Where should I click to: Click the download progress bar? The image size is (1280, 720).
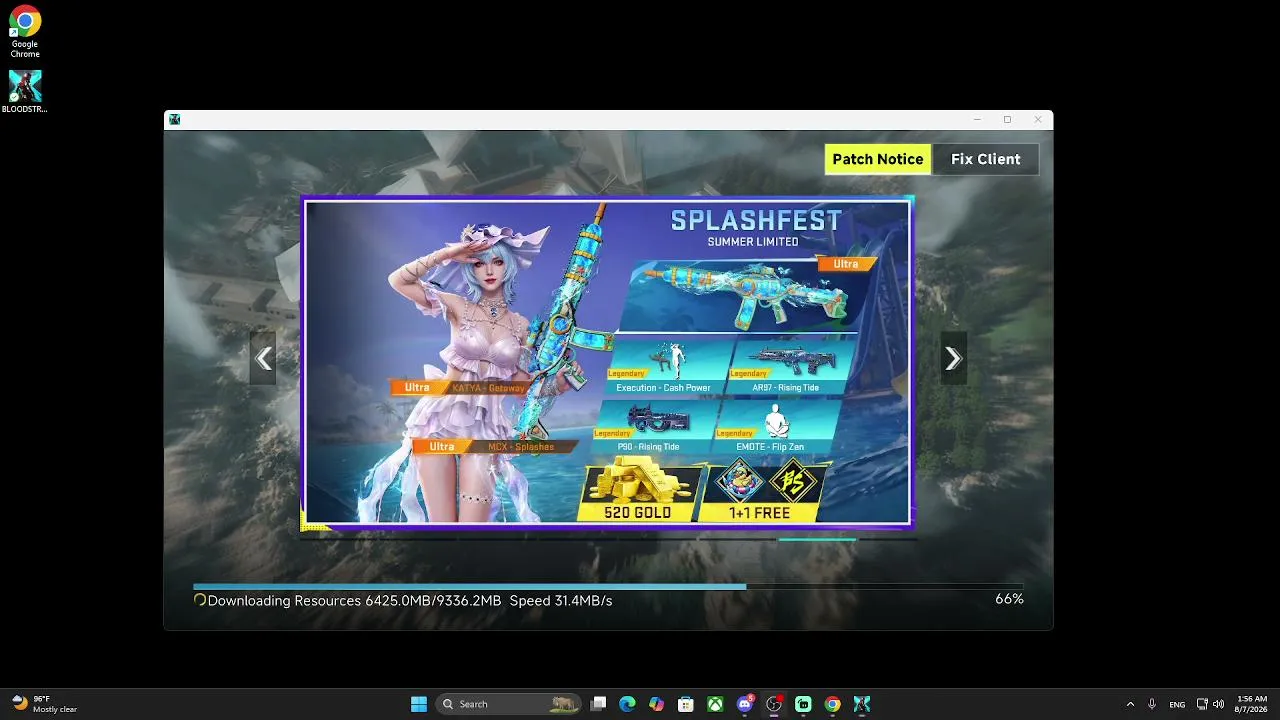(608, 586)
